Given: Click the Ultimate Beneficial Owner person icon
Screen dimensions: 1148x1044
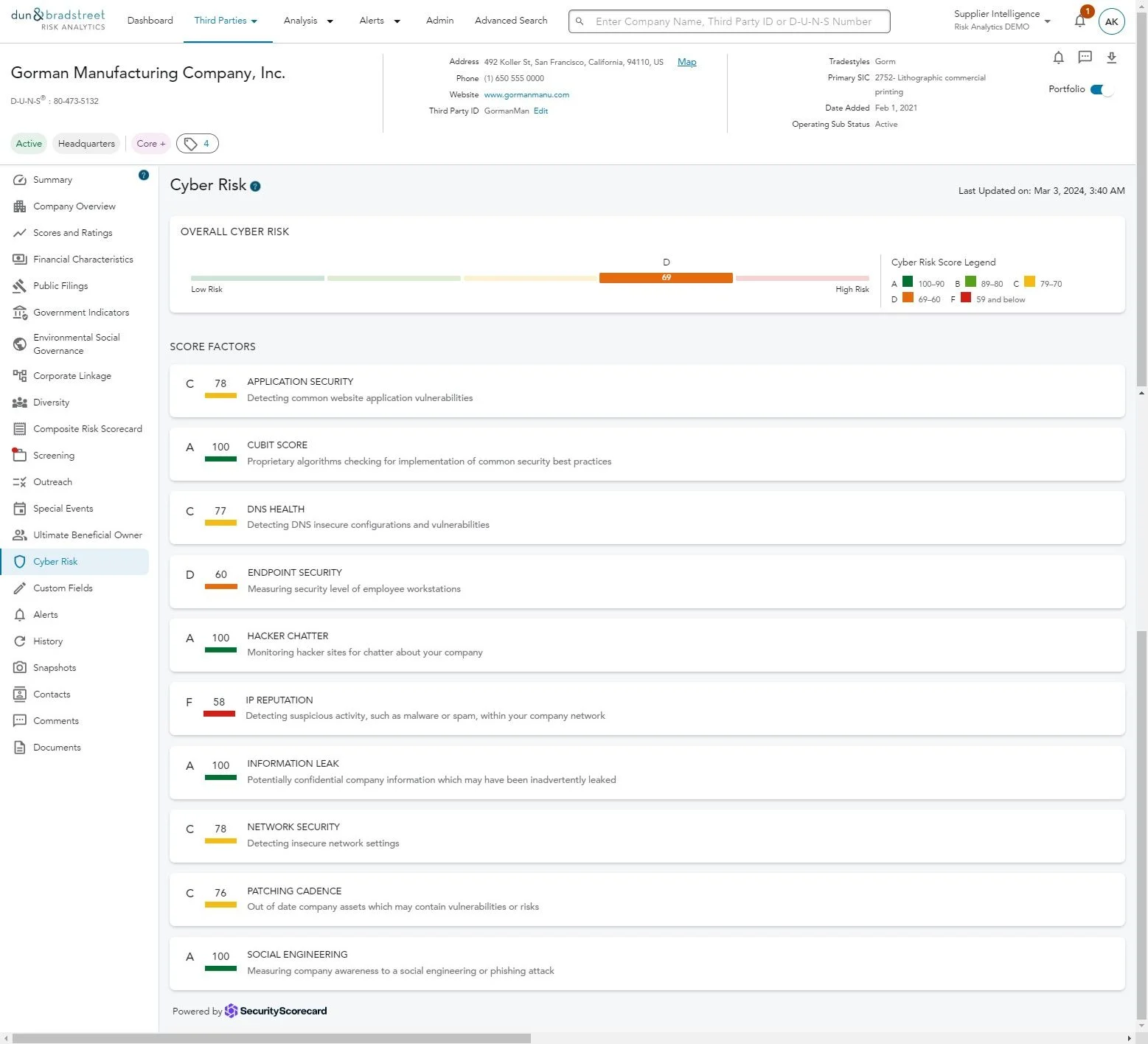Looking at the screenshot, I should pyautogui.click(x=20, y=535).
